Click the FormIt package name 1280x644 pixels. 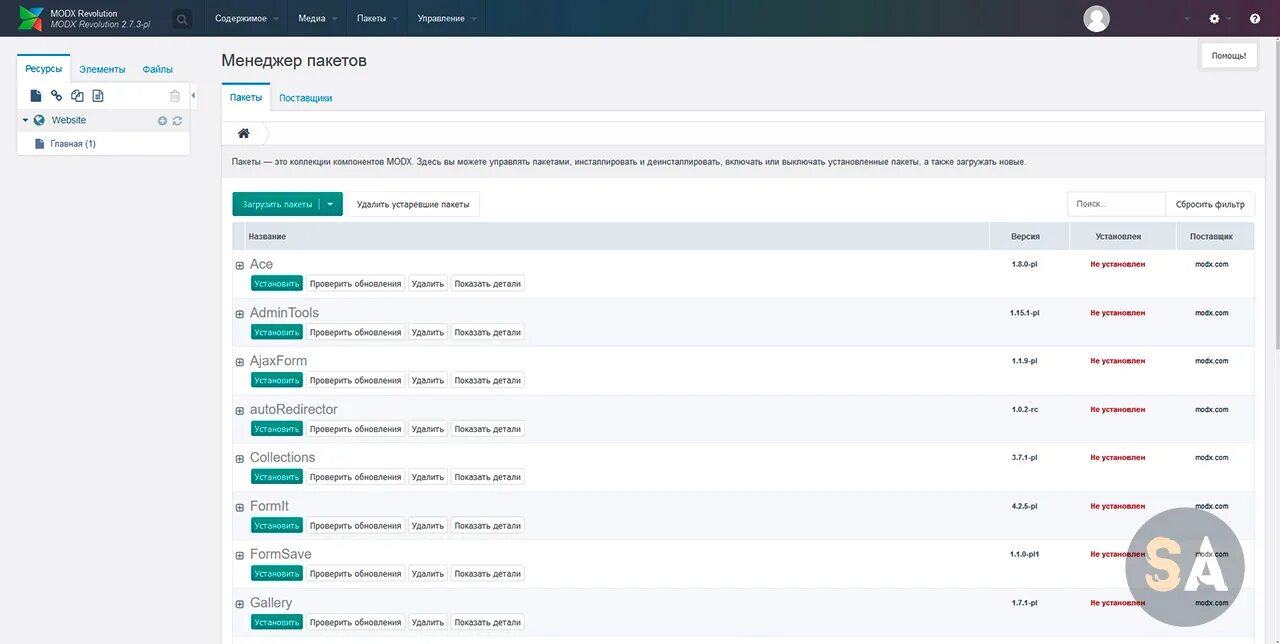pyautogui.click(x=269, y=506)
